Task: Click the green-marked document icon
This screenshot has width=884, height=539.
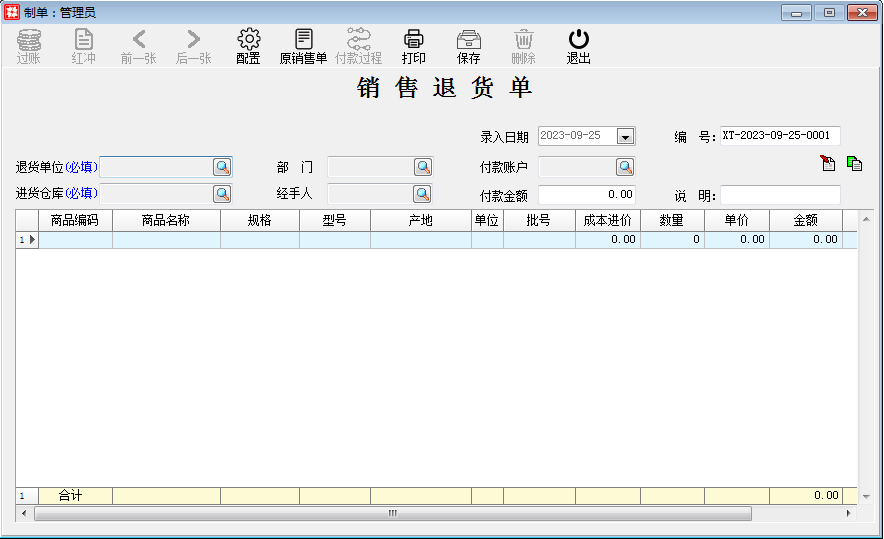Action: coord(854,164)
